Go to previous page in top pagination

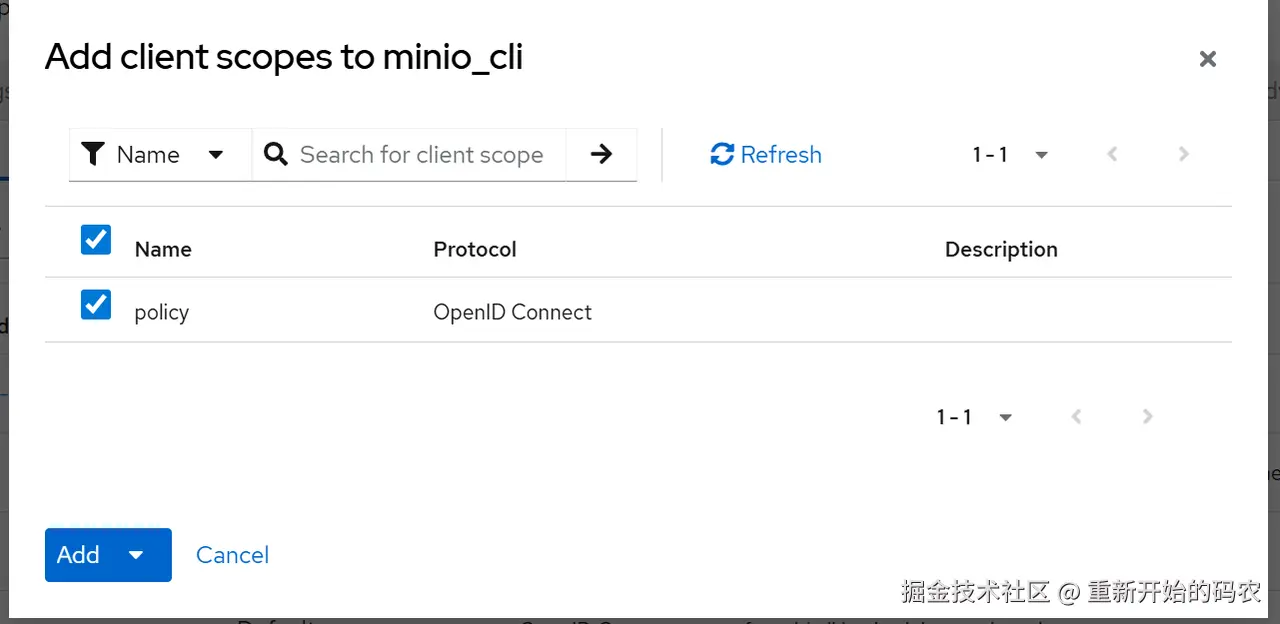(x=1112, y=154)
